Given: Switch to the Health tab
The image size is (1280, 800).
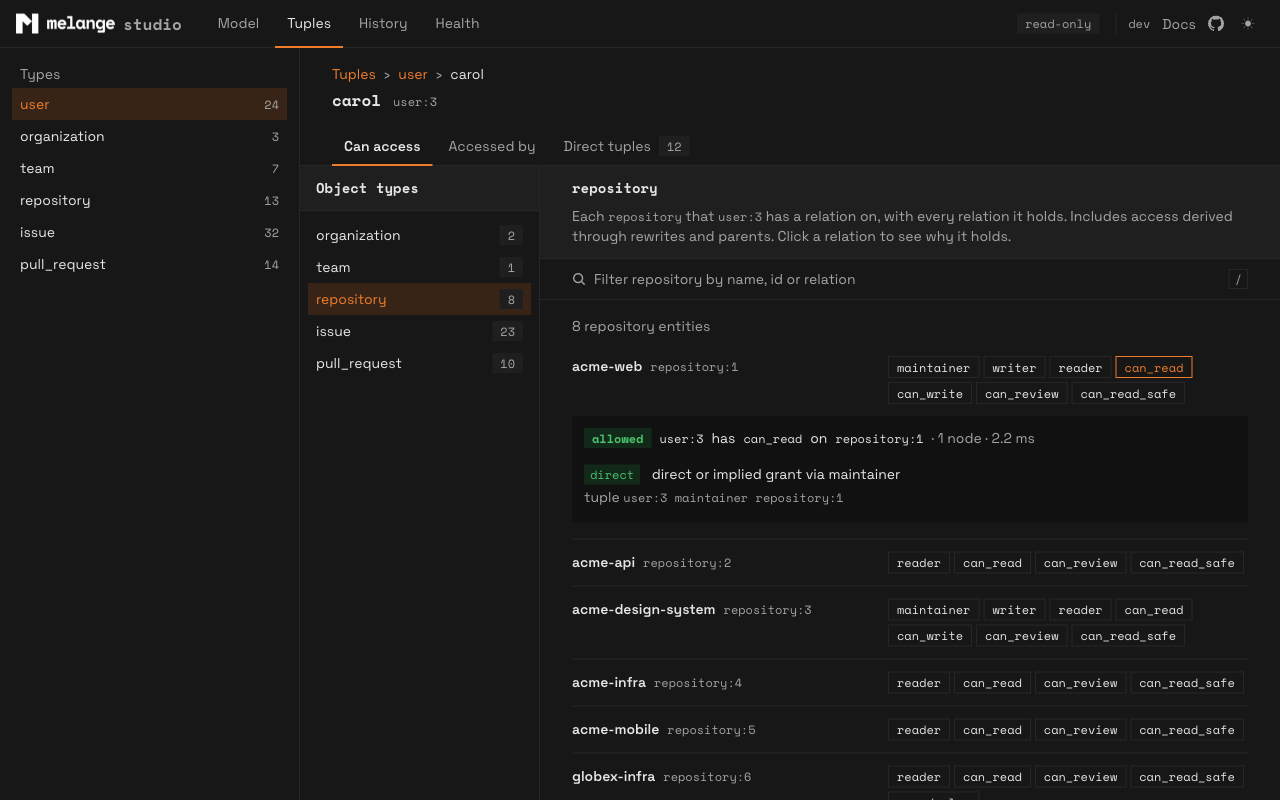Looking at the screenshot, I should tap(457, 23).
